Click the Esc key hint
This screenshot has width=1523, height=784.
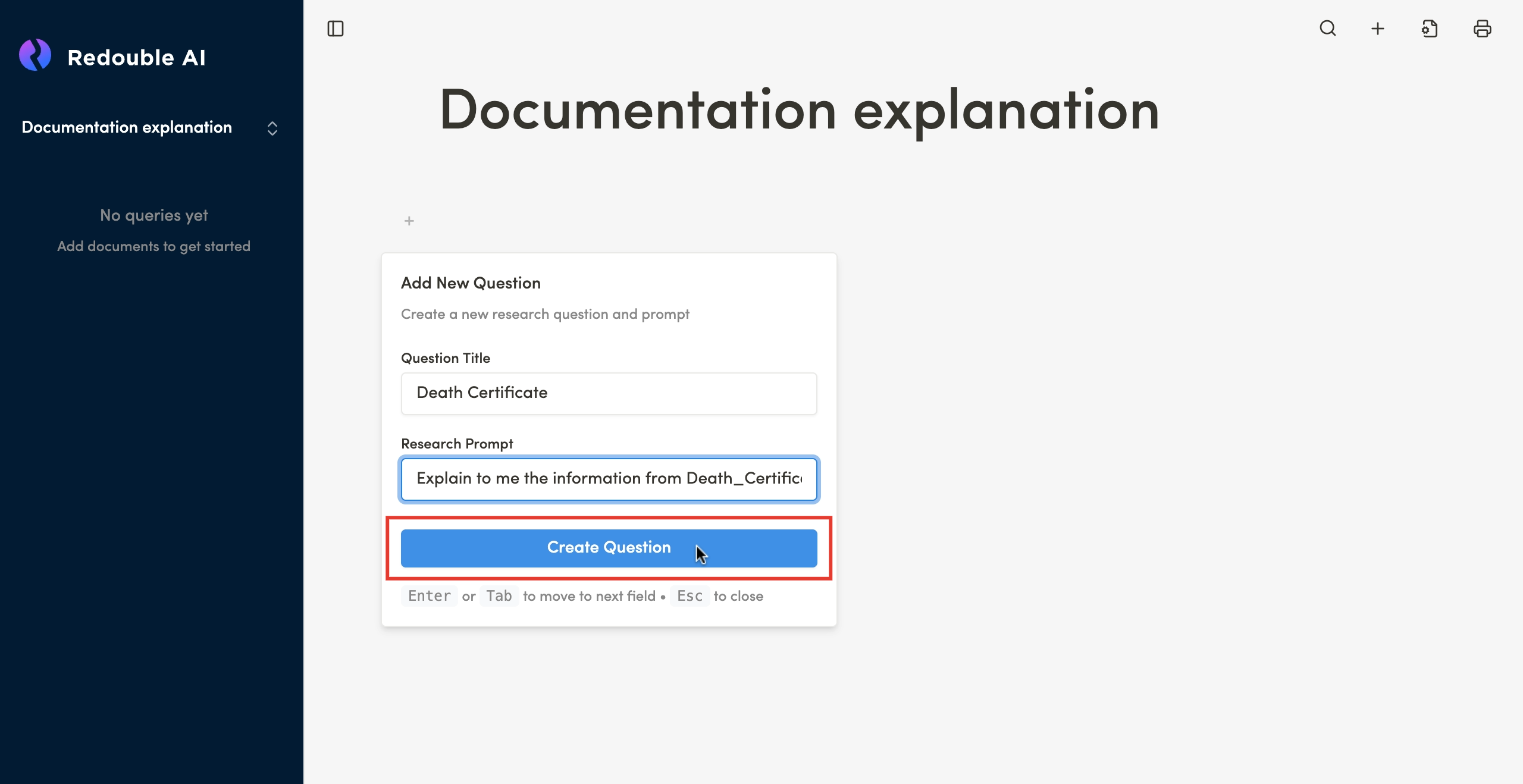690,596
